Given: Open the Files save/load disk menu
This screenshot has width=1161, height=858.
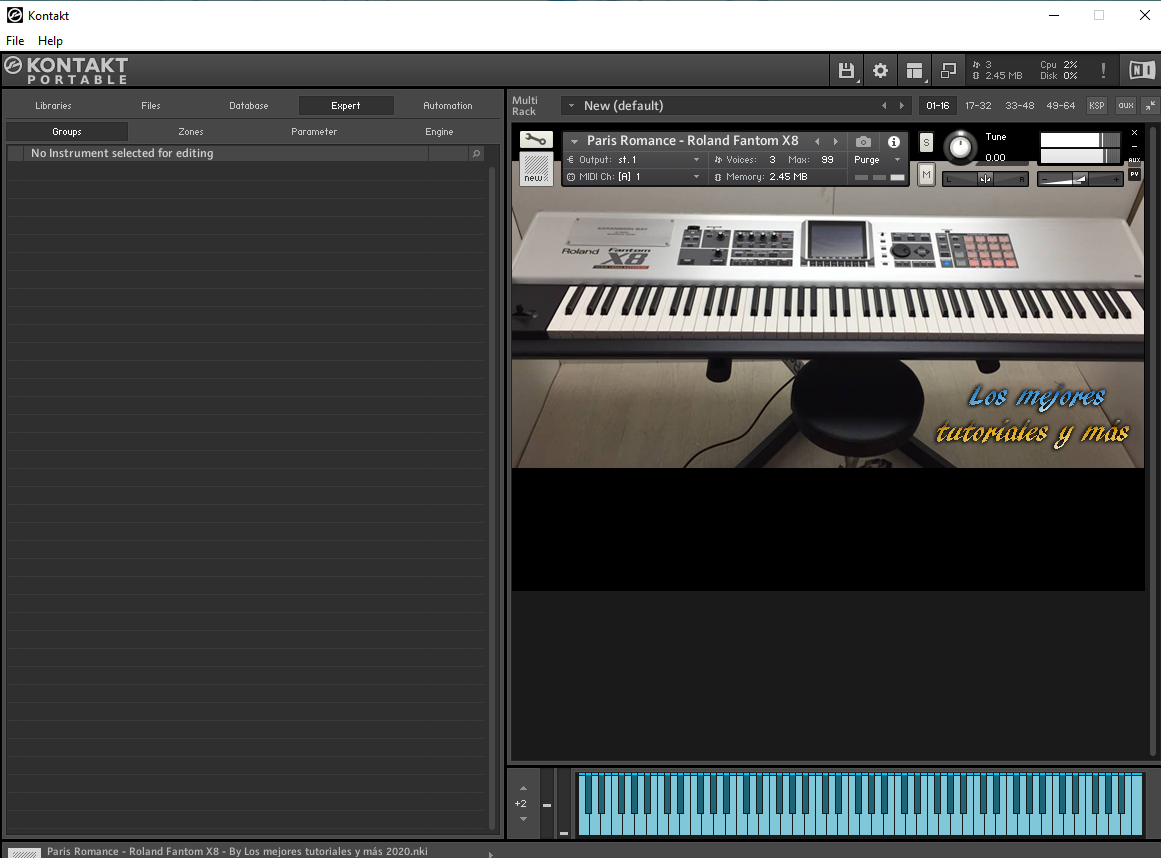Looking at the screenshot, I should tap(846, 70).
